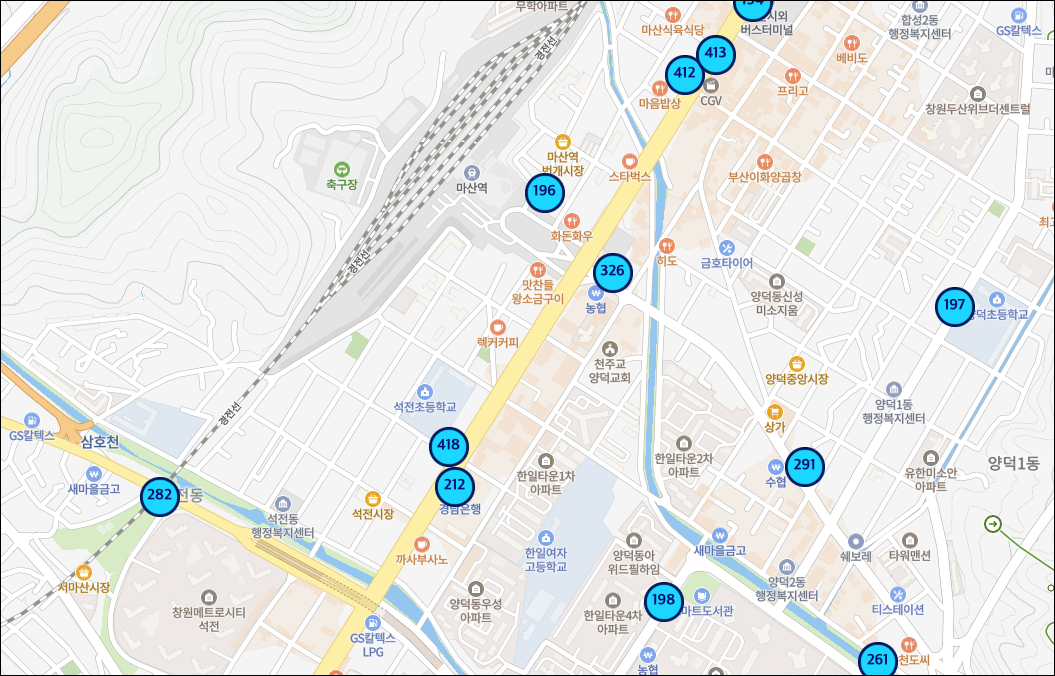Screen dimensions: 1055x676
Task: Open the 양덕중앙시장 market label
Action: (797, 379)
